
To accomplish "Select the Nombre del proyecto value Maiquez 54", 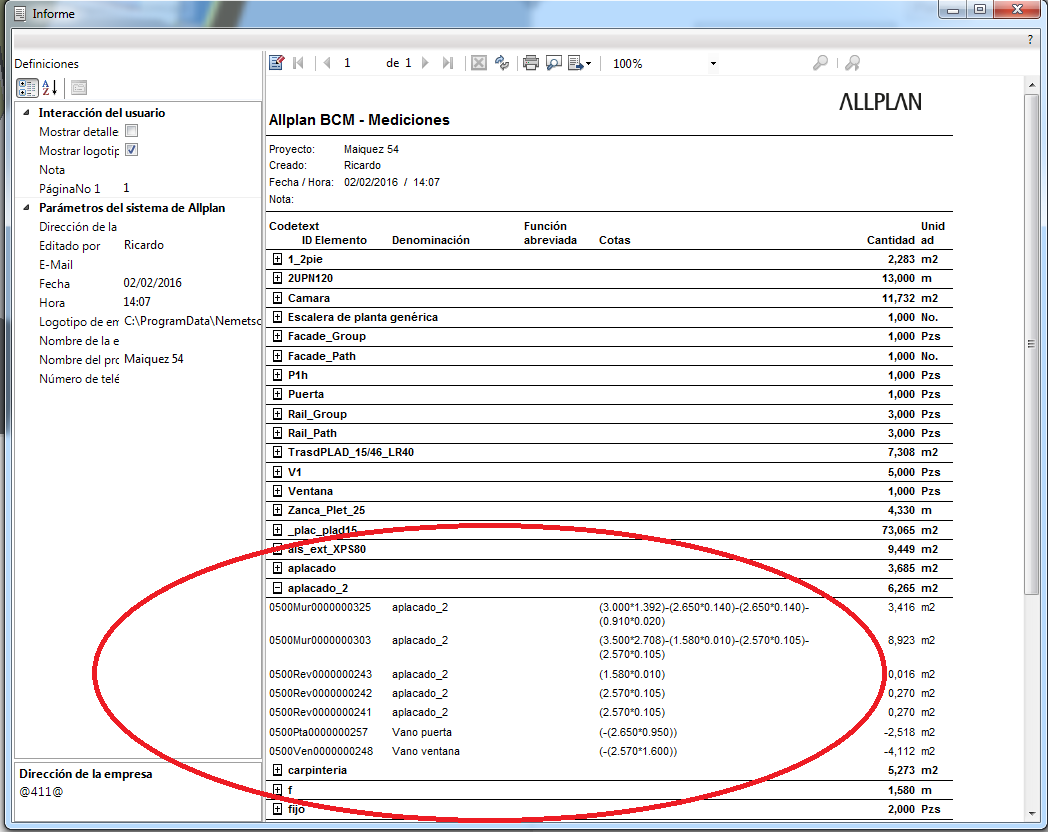I will point(154,360).
